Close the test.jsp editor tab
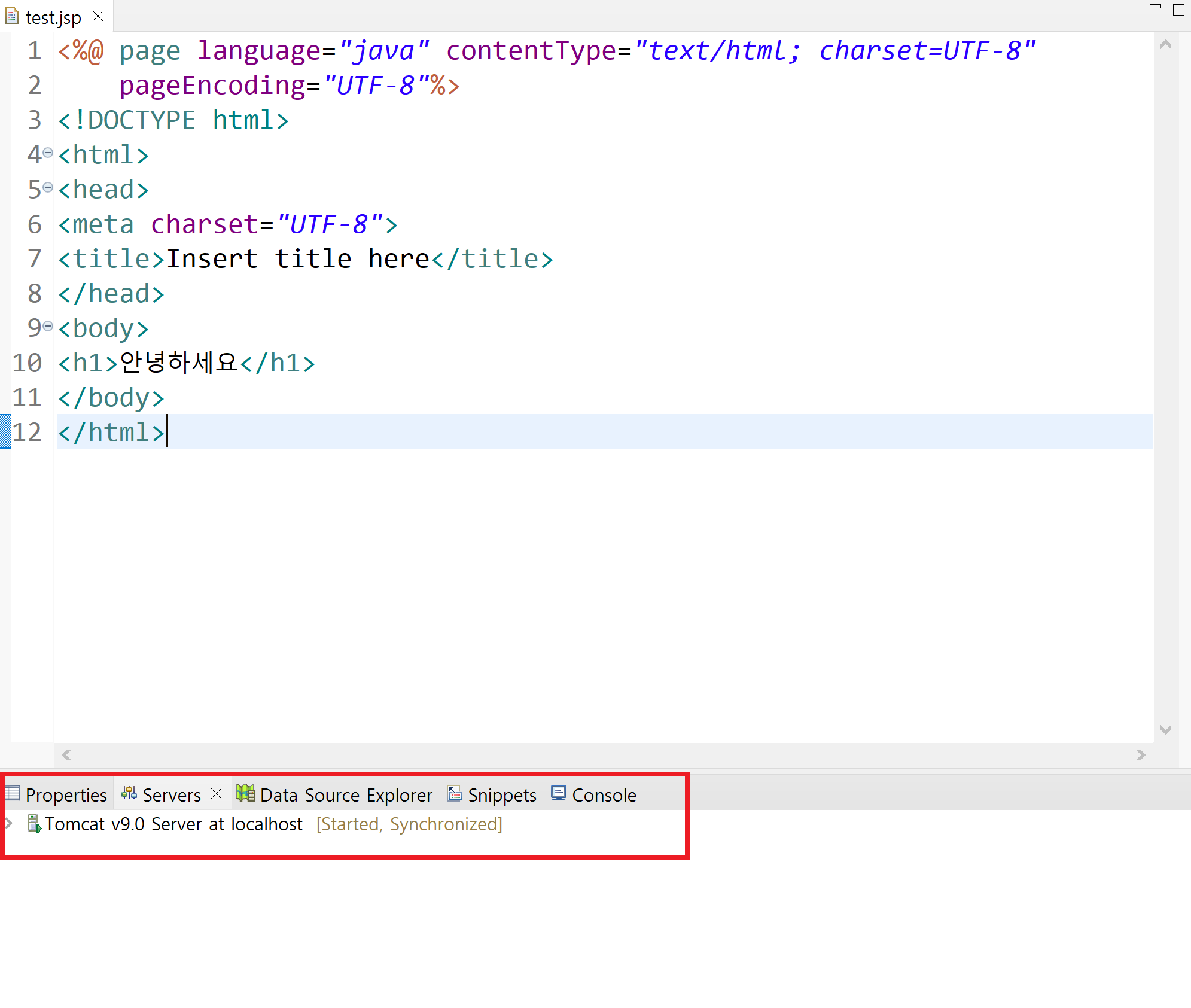 coord(98,16)
